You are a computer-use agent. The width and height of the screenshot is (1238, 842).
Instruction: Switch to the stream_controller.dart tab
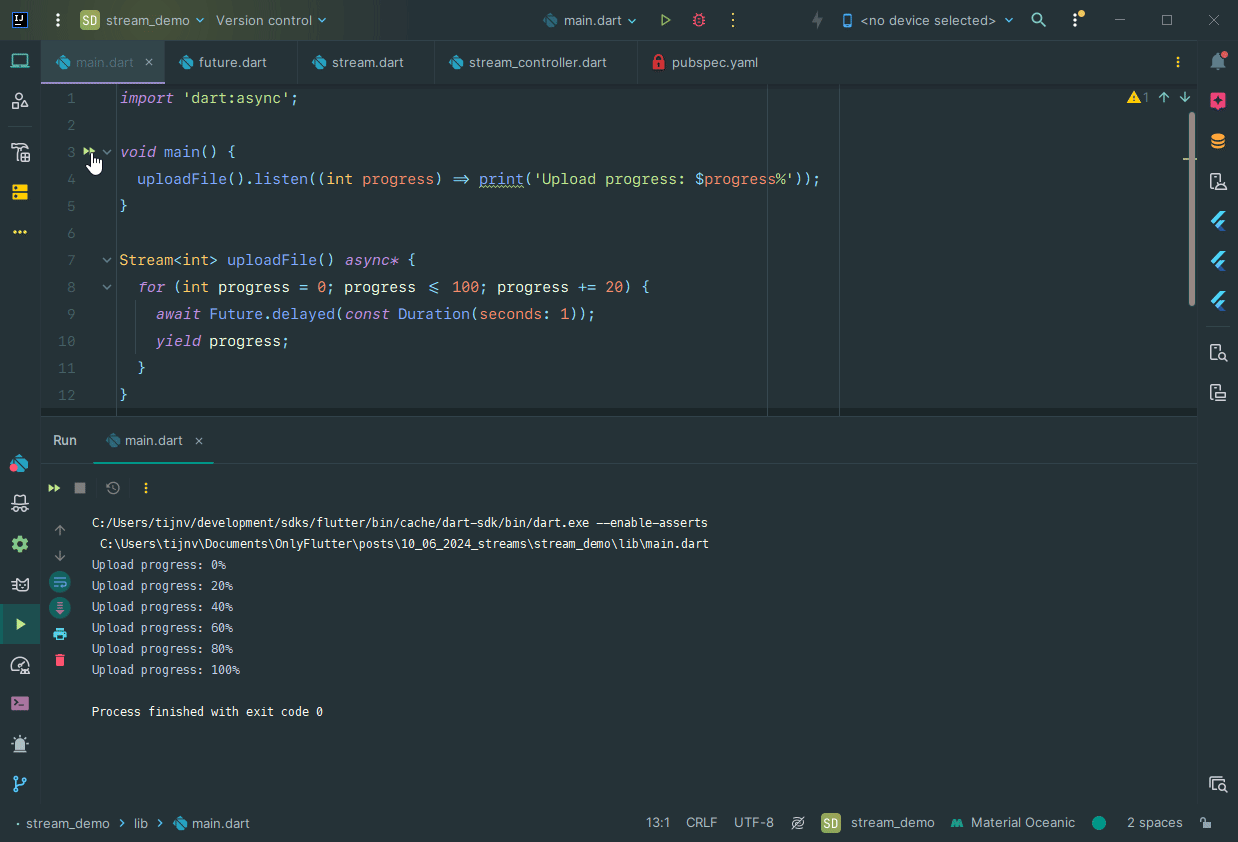tap(537, 62)
